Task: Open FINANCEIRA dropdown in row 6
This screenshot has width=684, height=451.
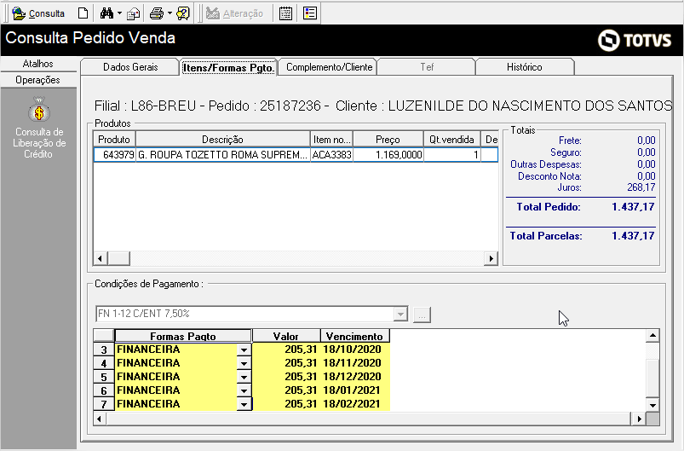Action: tap(244, 390)
